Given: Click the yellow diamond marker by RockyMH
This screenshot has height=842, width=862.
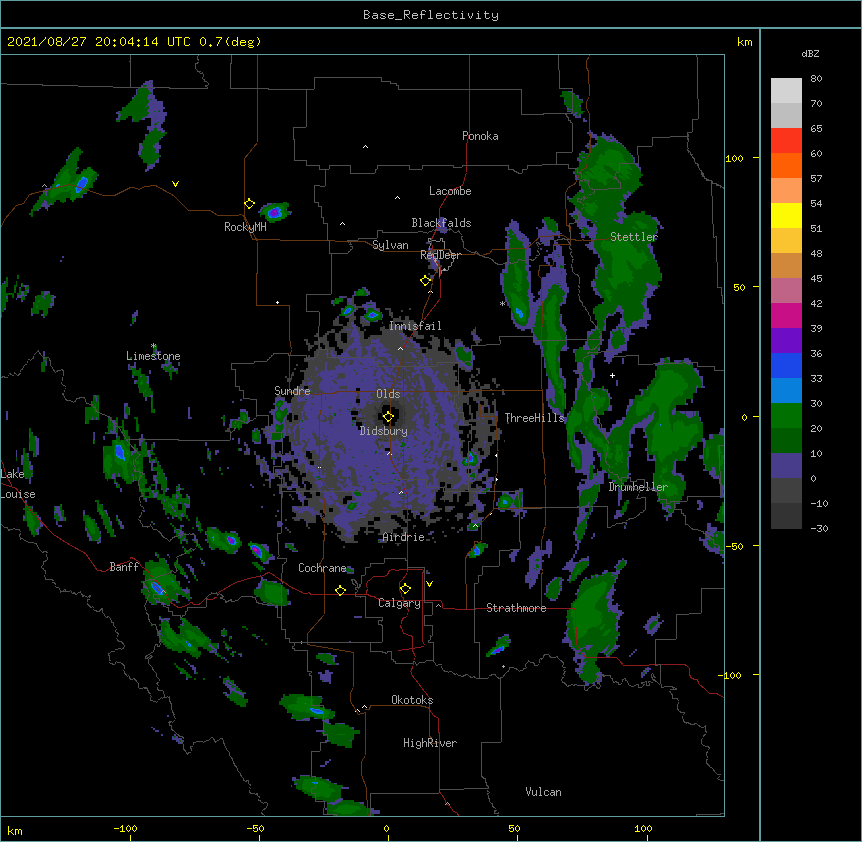Looking at the screenshot, I should [249, 204].
